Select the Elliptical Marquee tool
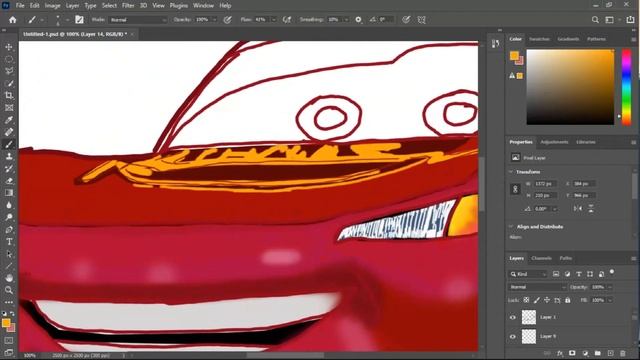The height and width of the screenshot is (360, 640). click(x=9, y=59)
